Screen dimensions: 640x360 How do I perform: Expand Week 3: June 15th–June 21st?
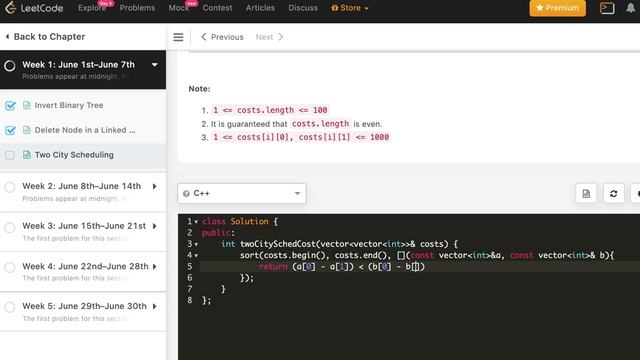point(155,226)
